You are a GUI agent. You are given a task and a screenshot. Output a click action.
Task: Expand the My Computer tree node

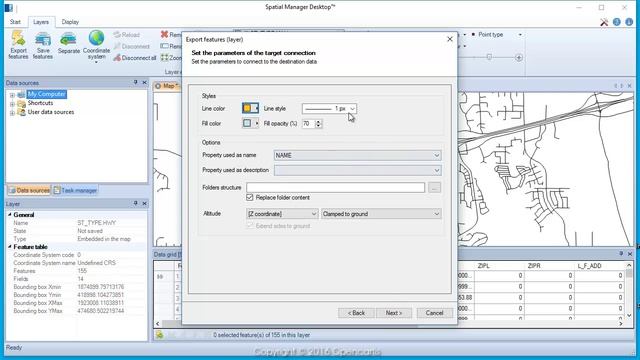[12, 95]
